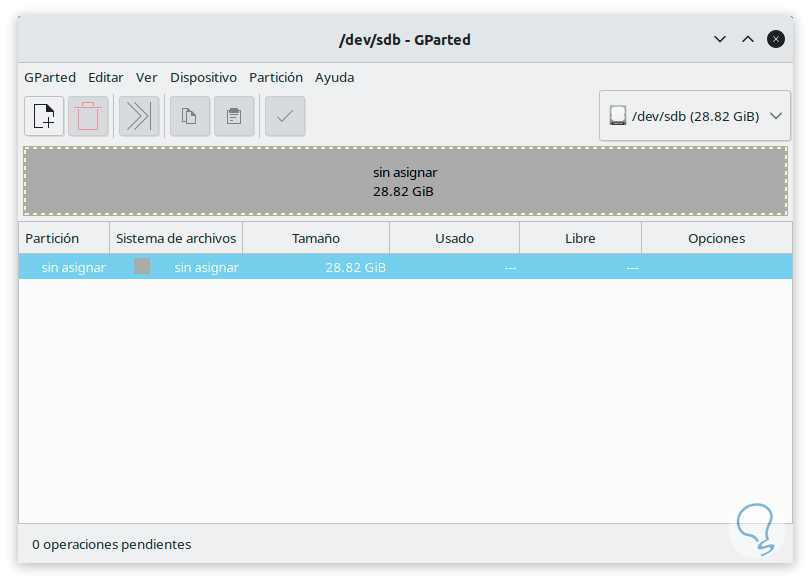Image resolution: width=811 pixels, height=583 pixels.
Task: Click the Copy partition toolbar icon
Action: click(190, 116)
